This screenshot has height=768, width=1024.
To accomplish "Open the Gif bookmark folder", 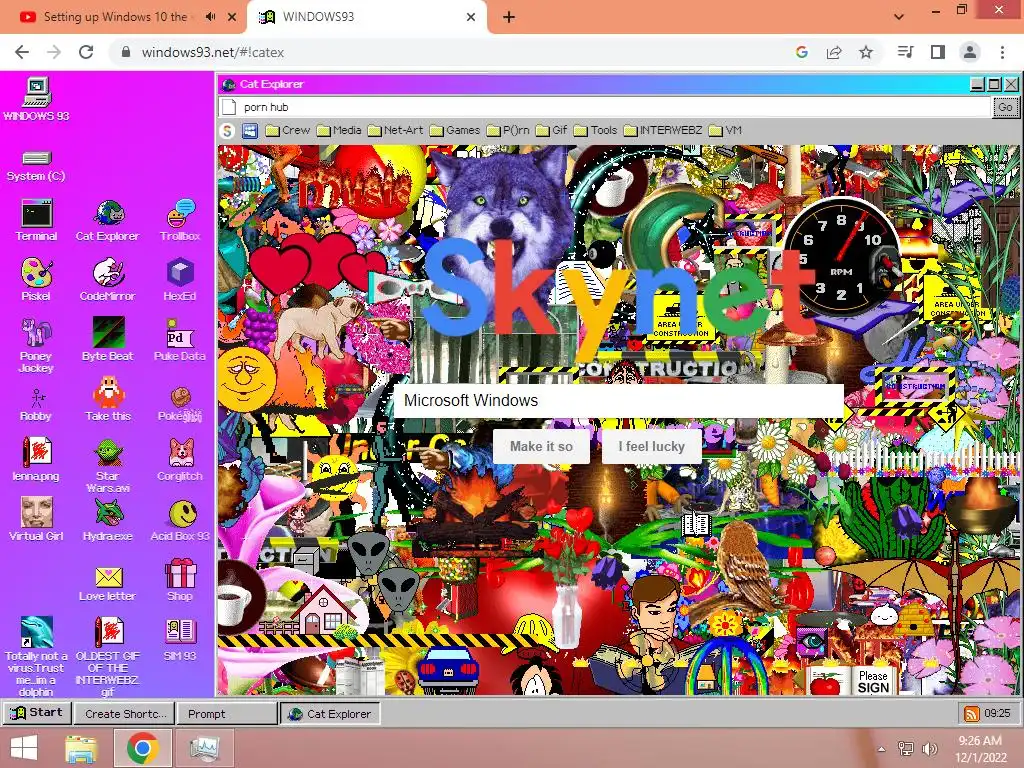I will 552,131.
